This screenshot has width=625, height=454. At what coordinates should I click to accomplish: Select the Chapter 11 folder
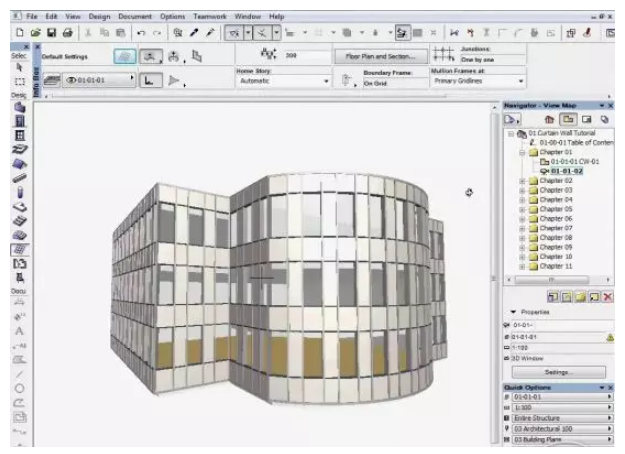556,266
